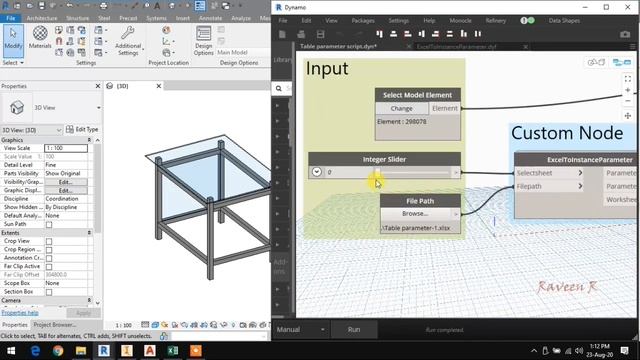Click the Run button in Dynamo
The height and width of the screenshot is (360, 640).
pos(354,329)
